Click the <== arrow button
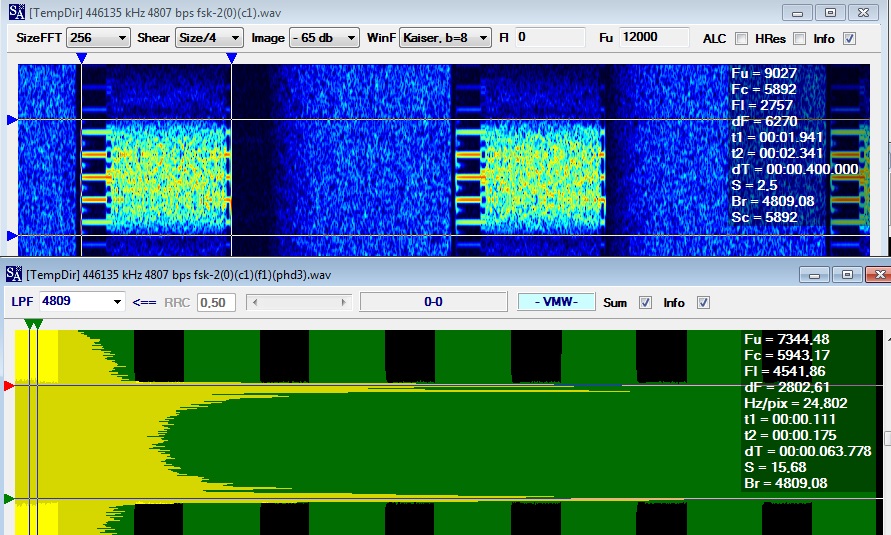This screenshot has width=891, height=535. click(144, 303)
